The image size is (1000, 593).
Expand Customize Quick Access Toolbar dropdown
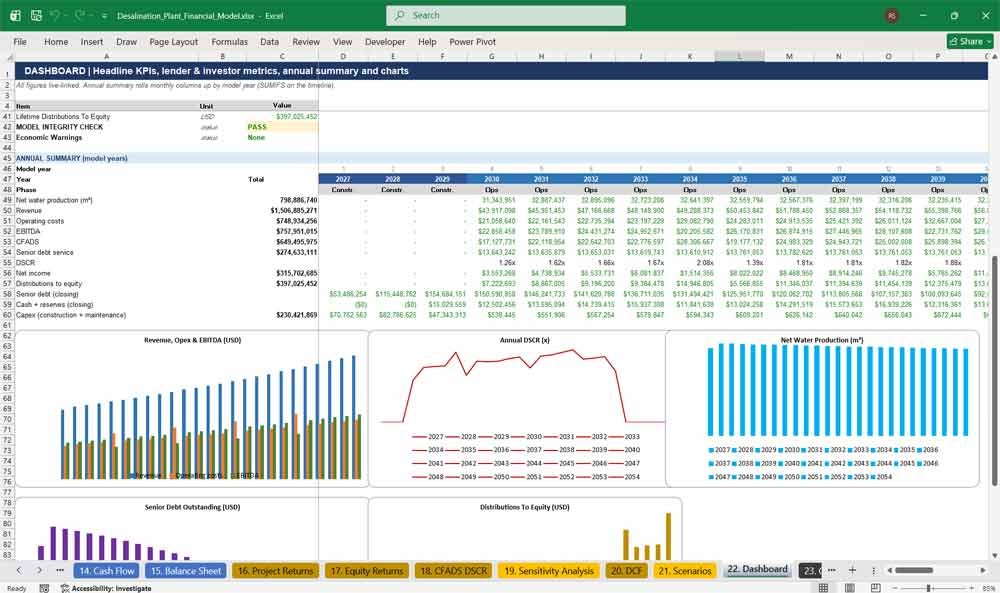tap(104, 16)
